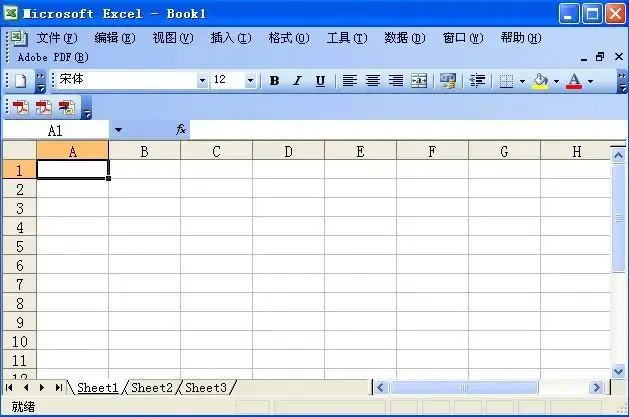Toggle bold formatting
The width and height of the screenshot is (629, 417).
(x=274, y=81)
